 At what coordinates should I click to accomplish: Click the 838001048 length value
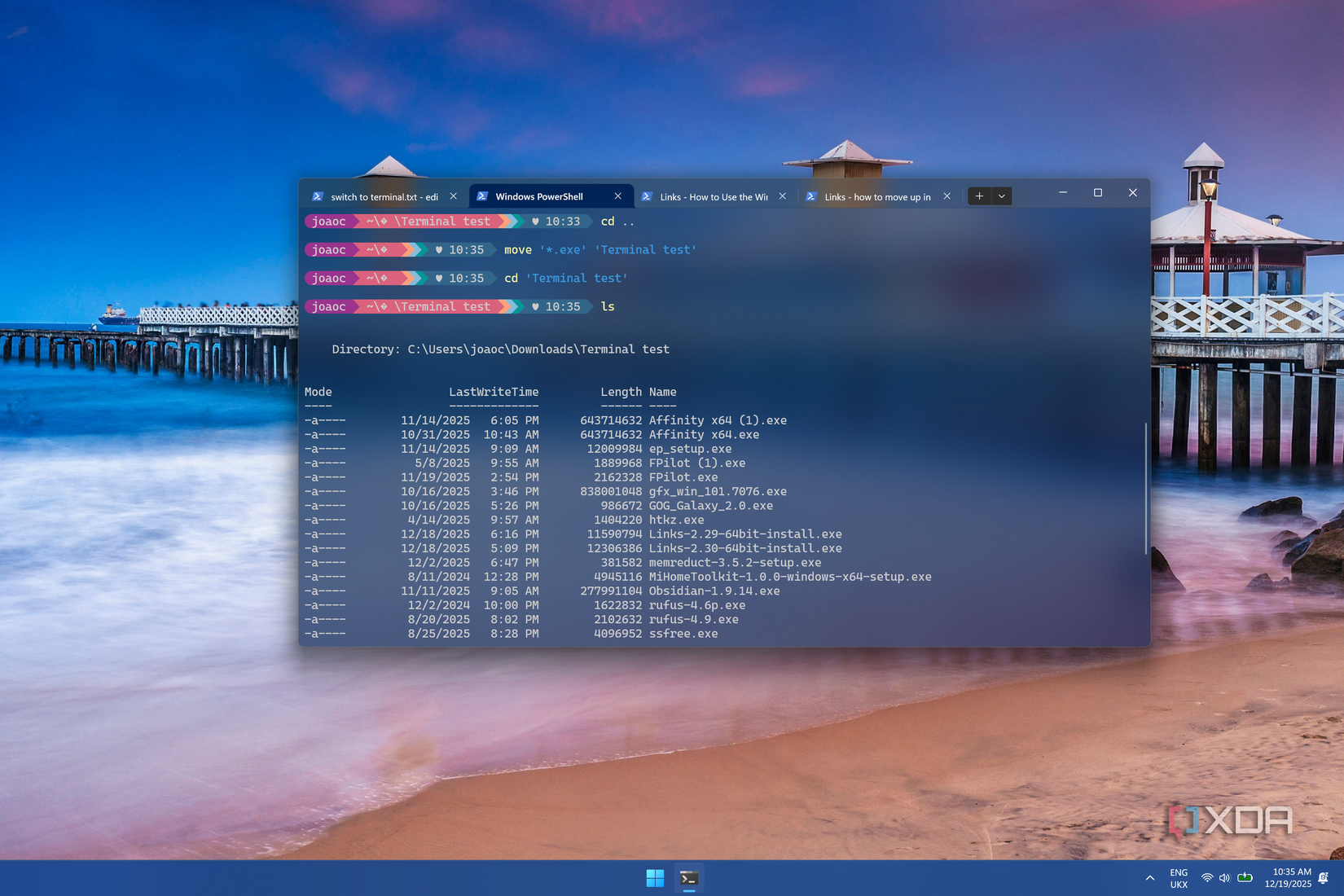tap(611, 492)
